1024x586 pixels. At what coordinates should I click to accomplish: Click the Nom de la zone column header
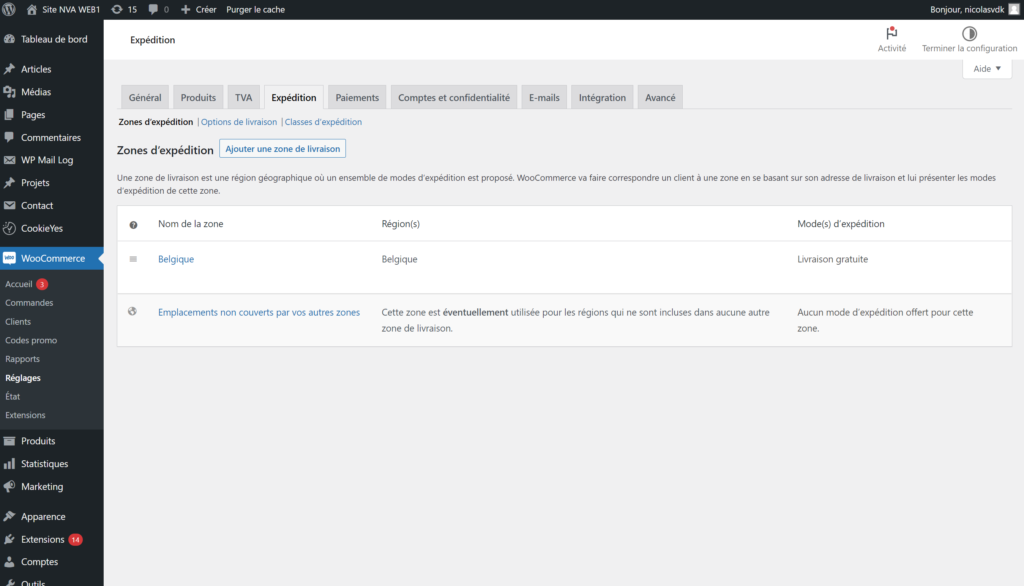[x=191, y=223]
